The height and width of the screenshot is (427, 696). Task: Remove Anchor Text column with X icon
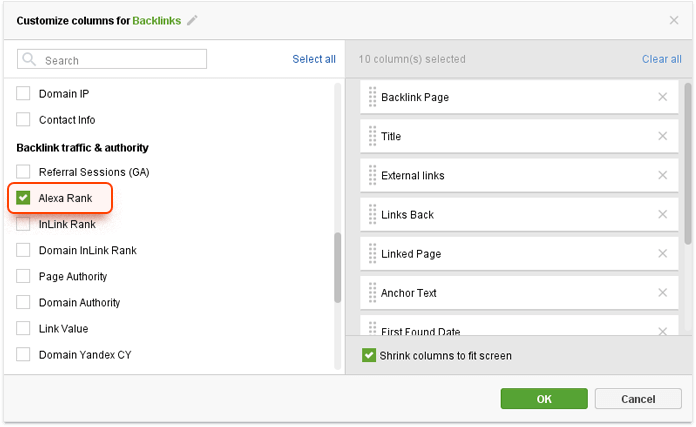click(x=662, y=293)
